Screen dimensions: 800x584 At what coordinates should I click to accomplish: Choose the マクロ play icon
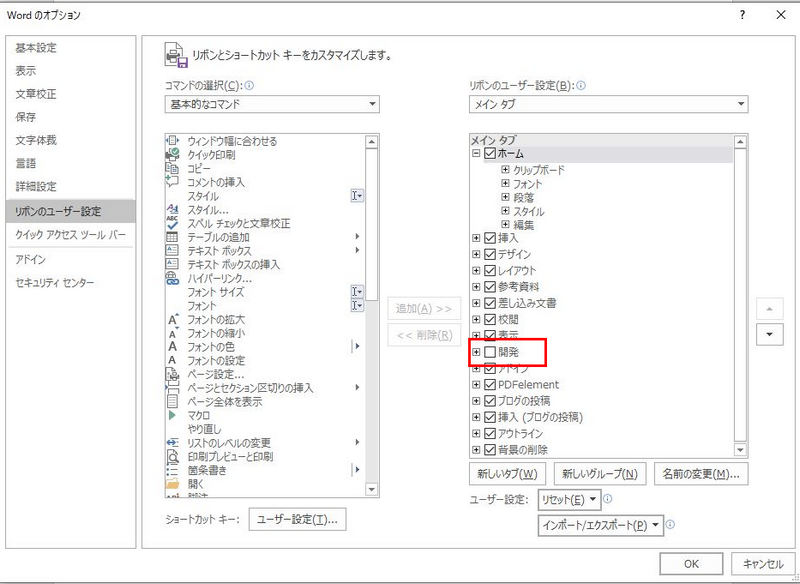pos(172,416)
